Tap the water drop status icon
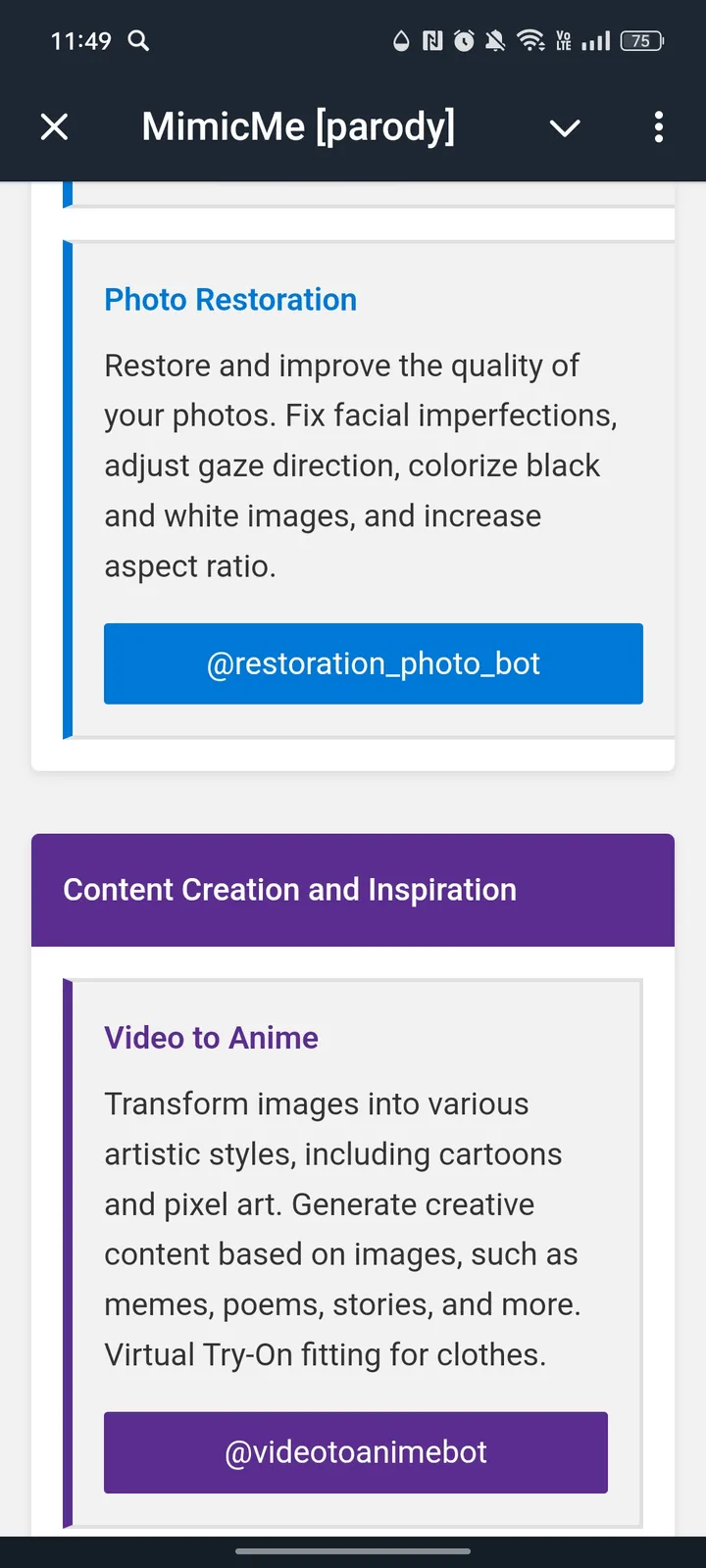Image resolution: width=706 pixels, height=1568 pixels. pyautogui.click(x=402, y=41)
